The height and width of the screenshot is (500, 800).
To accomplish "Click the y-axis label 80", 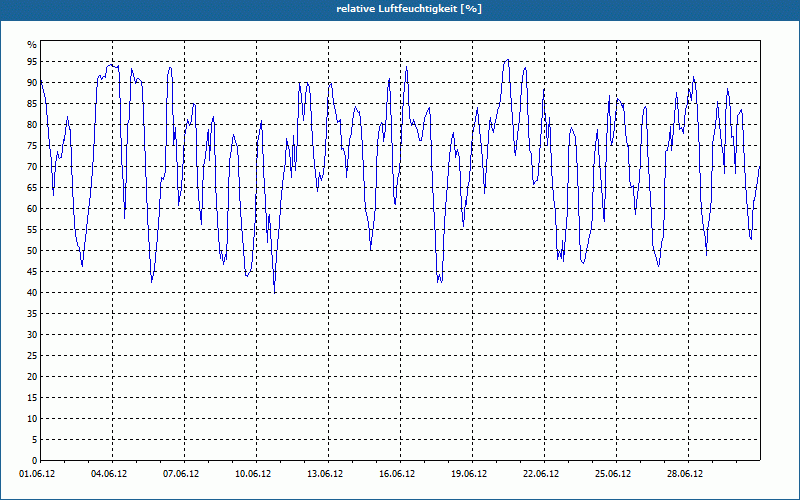I will (x=32, y=124).
